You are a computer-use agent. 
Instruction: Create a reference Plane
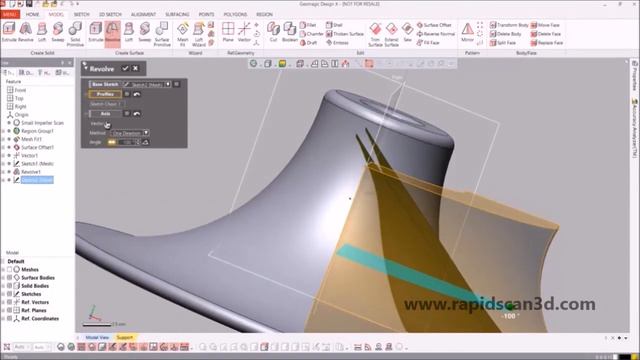228,32
